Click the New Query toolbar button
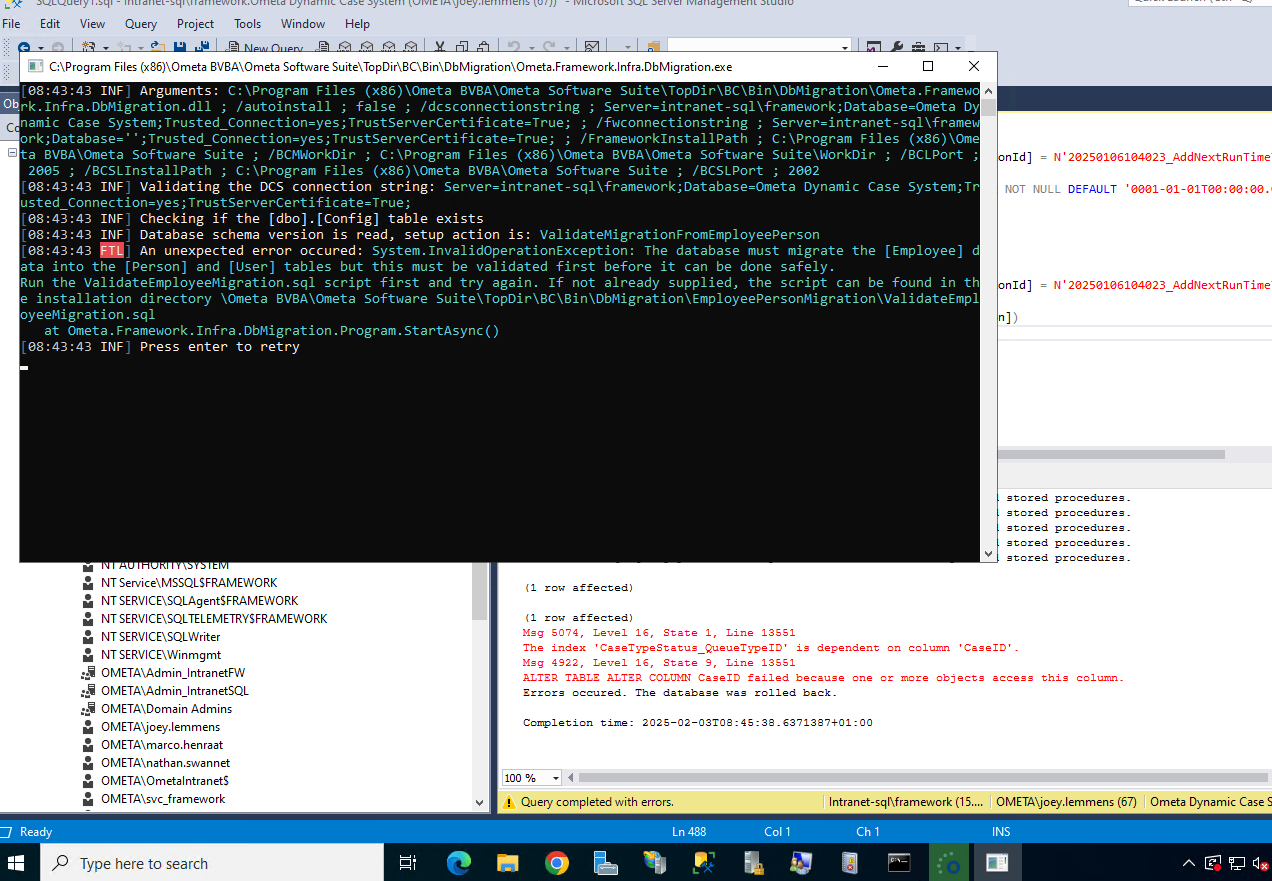The width and height of the screenshot is (1272, 881). [x=265, y=47]
